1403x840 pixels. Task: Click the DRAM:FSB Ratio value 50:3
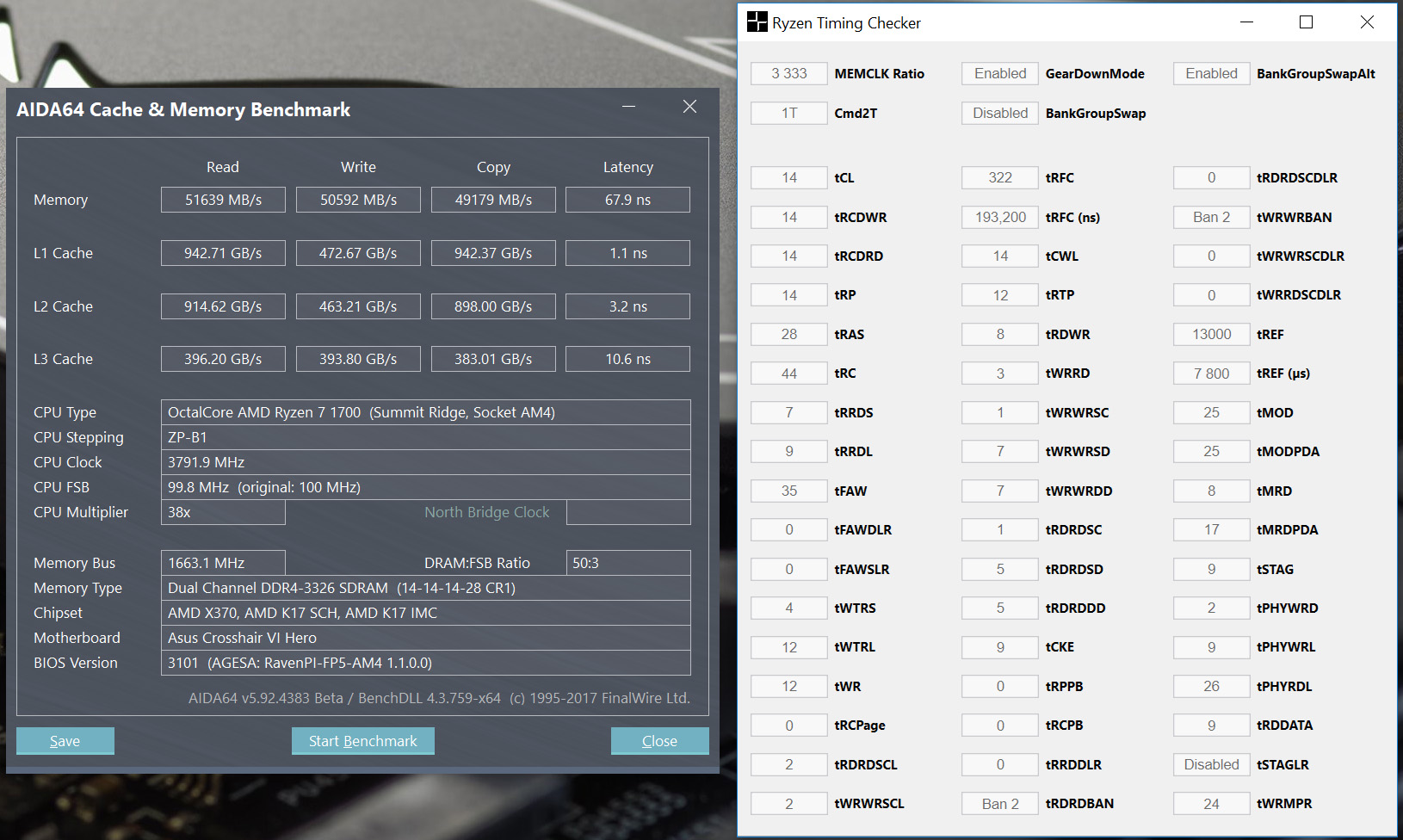tap(628, 563)
